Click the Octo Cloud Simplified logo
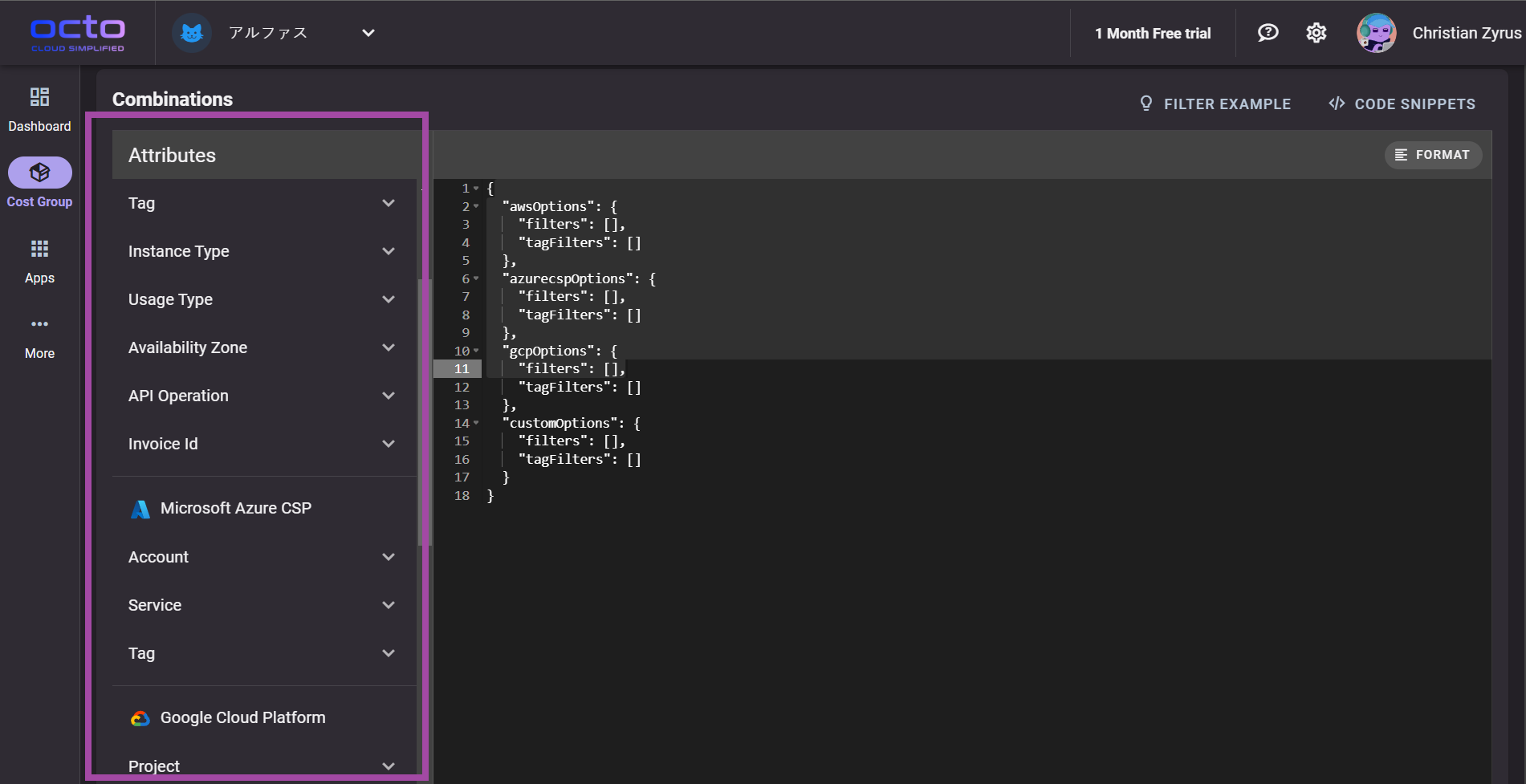This screenshot has height=784, width=1526. [78, 34]
